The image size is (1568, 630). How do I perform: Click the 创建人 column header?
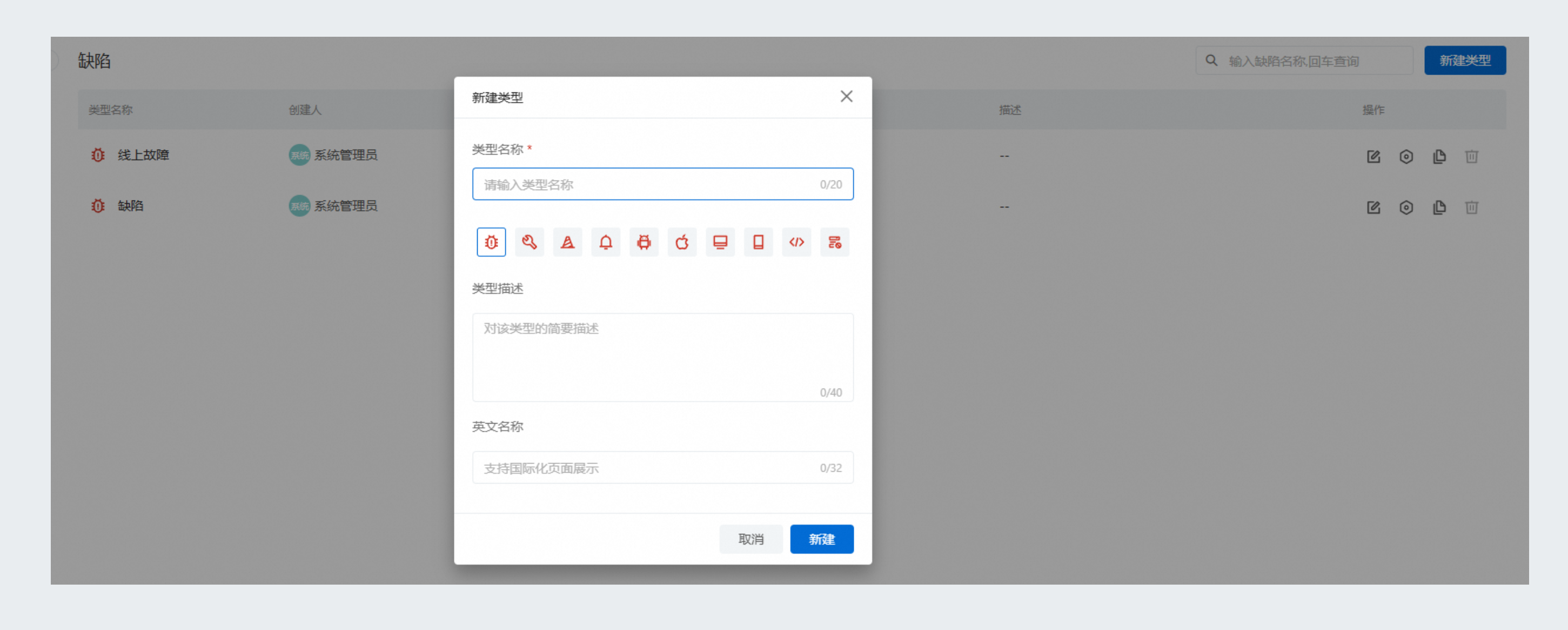[304, 110]
